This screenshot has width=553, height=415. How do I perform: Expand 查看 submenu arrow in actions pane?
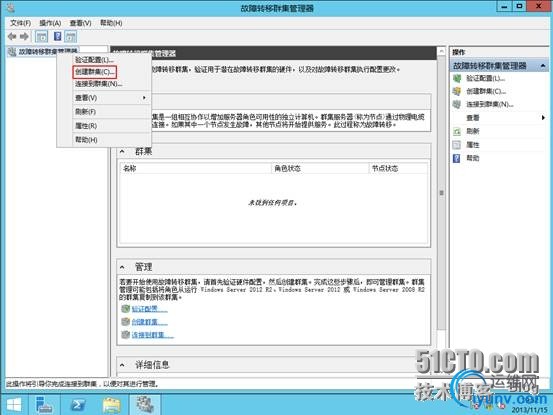pos(543,118)
